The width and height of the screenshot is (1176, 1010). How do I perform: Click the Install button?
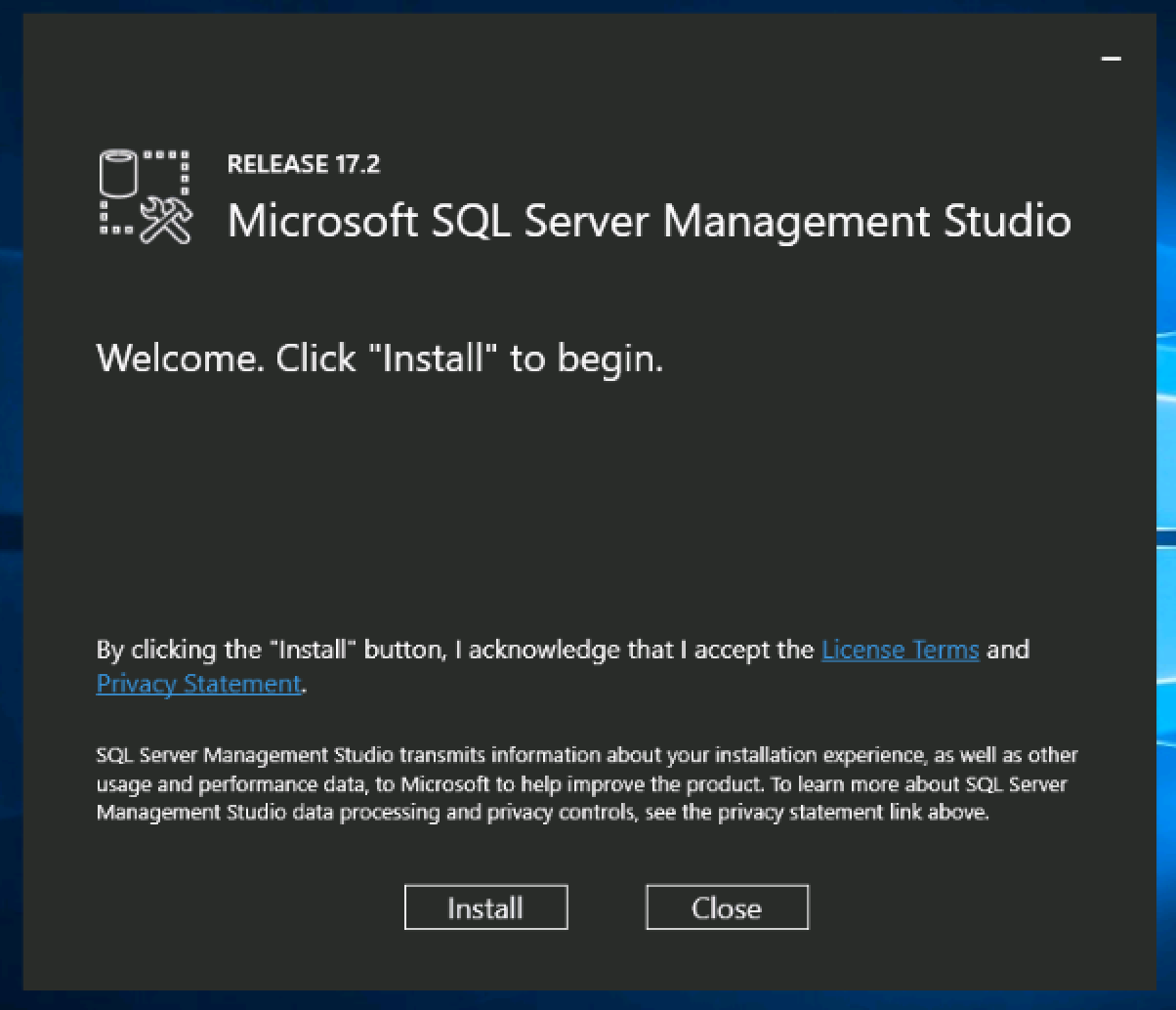485,907
